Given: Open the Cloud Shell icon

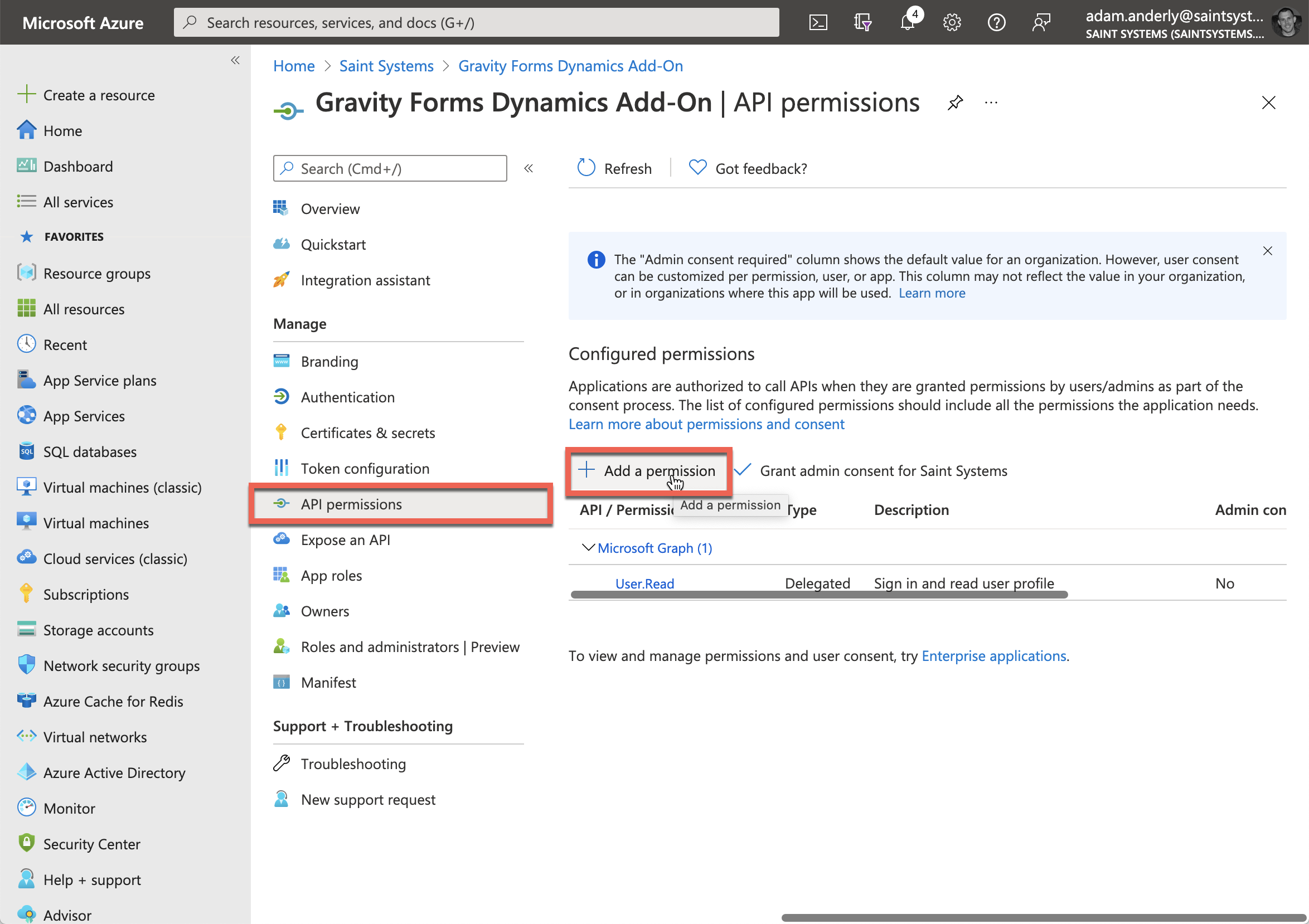Looking at the screenshot, I should click(818, 23).
